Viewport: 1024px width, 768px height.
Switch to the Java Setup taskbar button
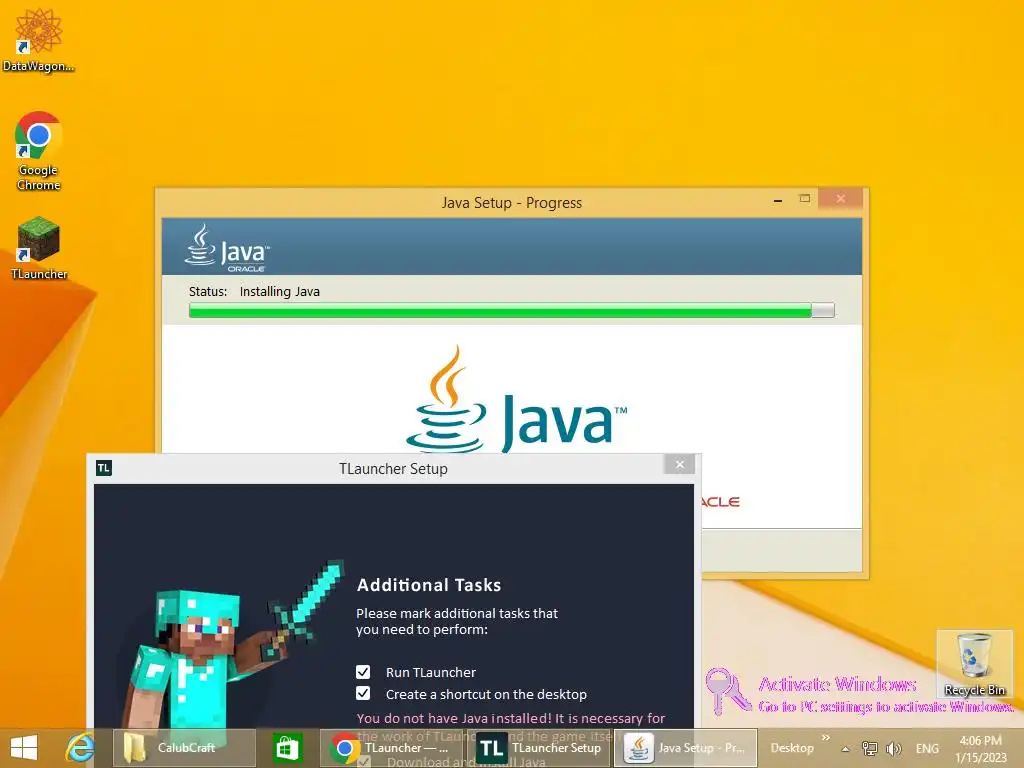pyautogui.click(x=686, y=748)
